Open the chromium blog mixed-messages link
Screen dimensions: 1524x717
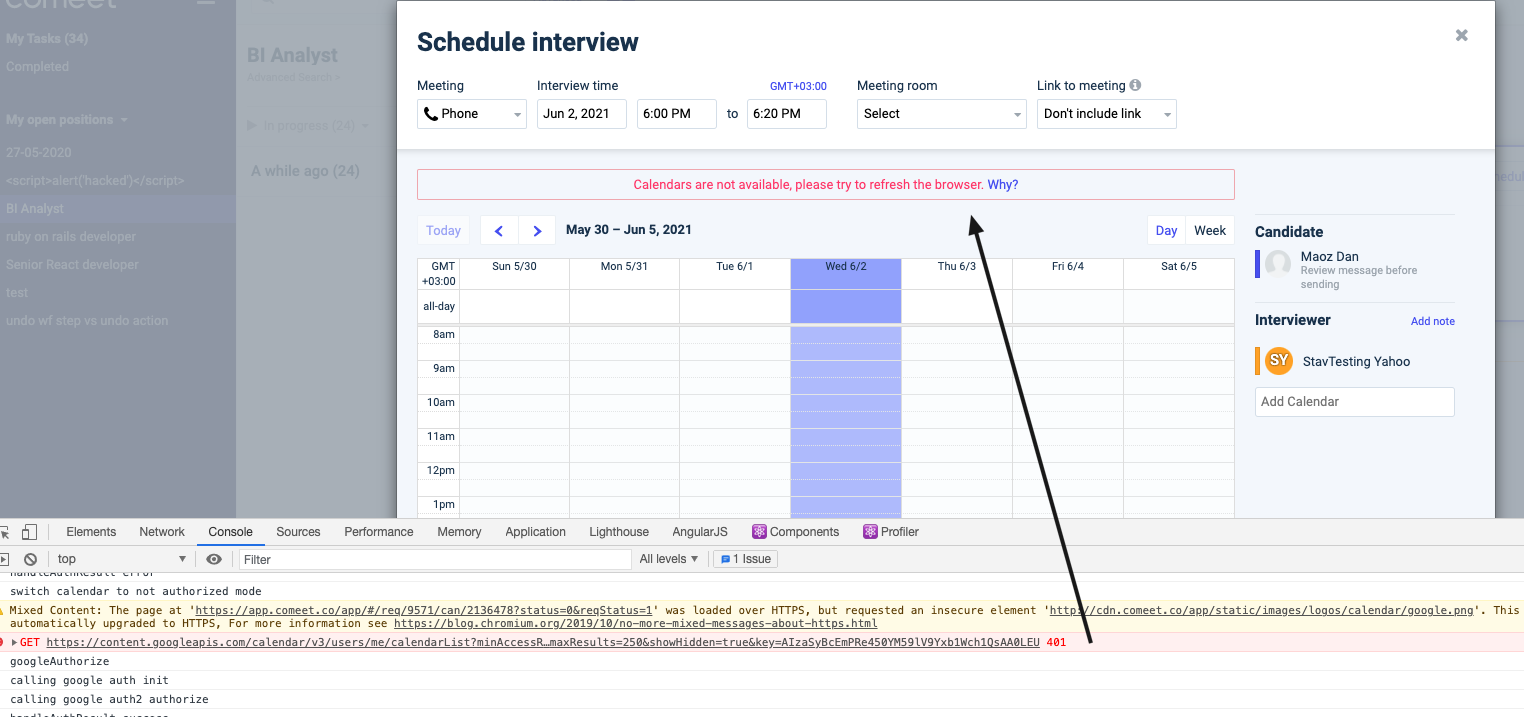(x=635, y=623)
